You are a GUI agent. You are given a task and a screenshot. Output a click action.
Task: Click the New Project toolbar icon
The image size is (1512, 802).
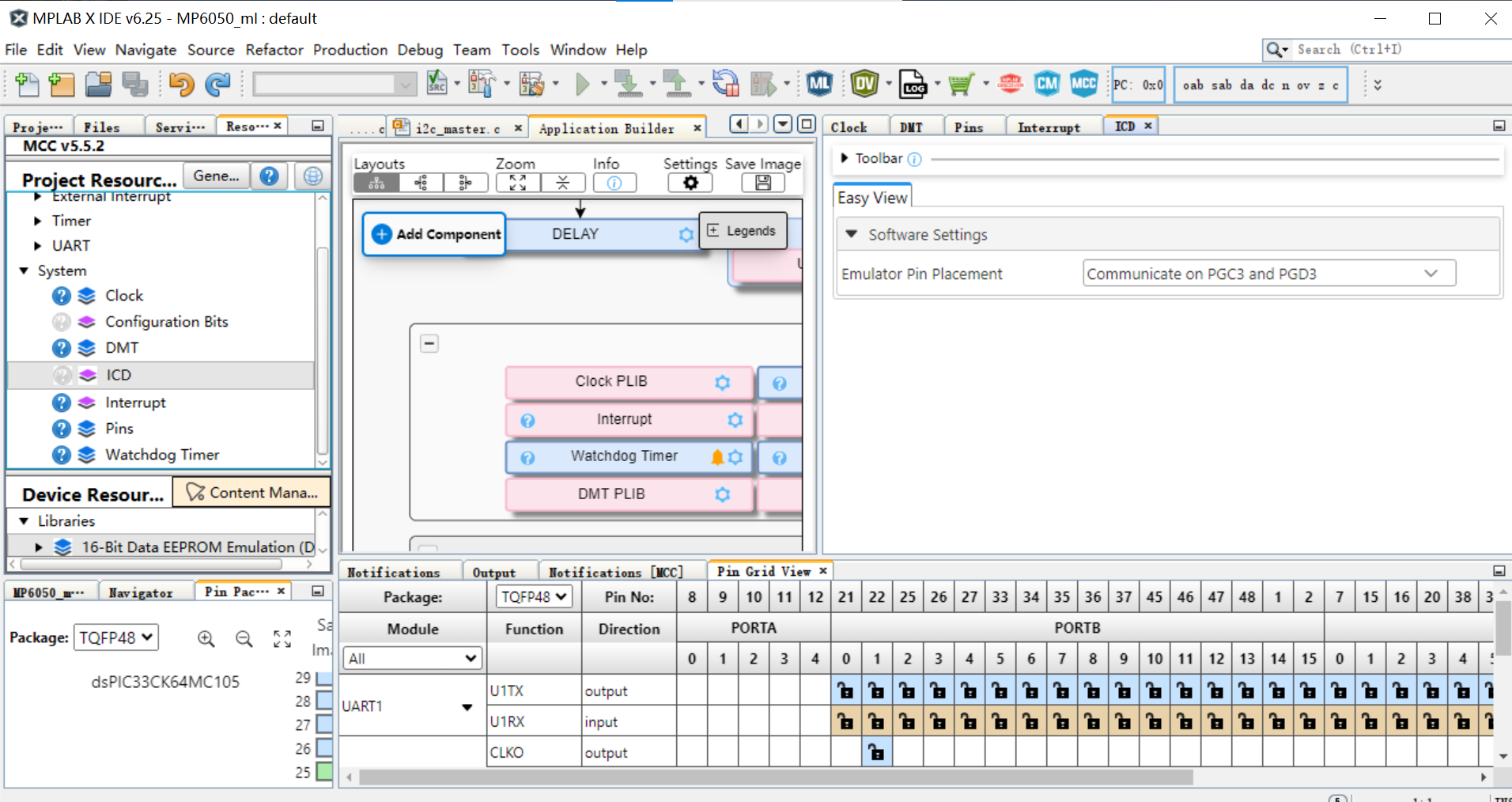pos(62,84)
